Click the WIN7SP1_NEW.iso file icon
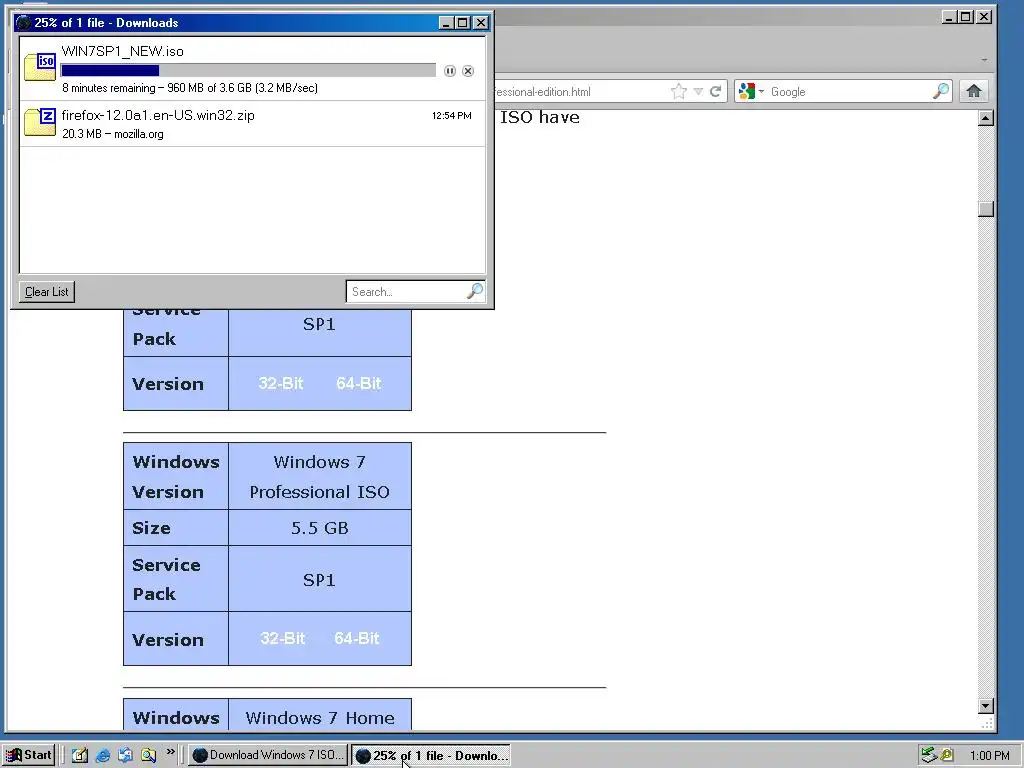The height and width of the screenshot is (768, 1024). click(x=40, y=67)
